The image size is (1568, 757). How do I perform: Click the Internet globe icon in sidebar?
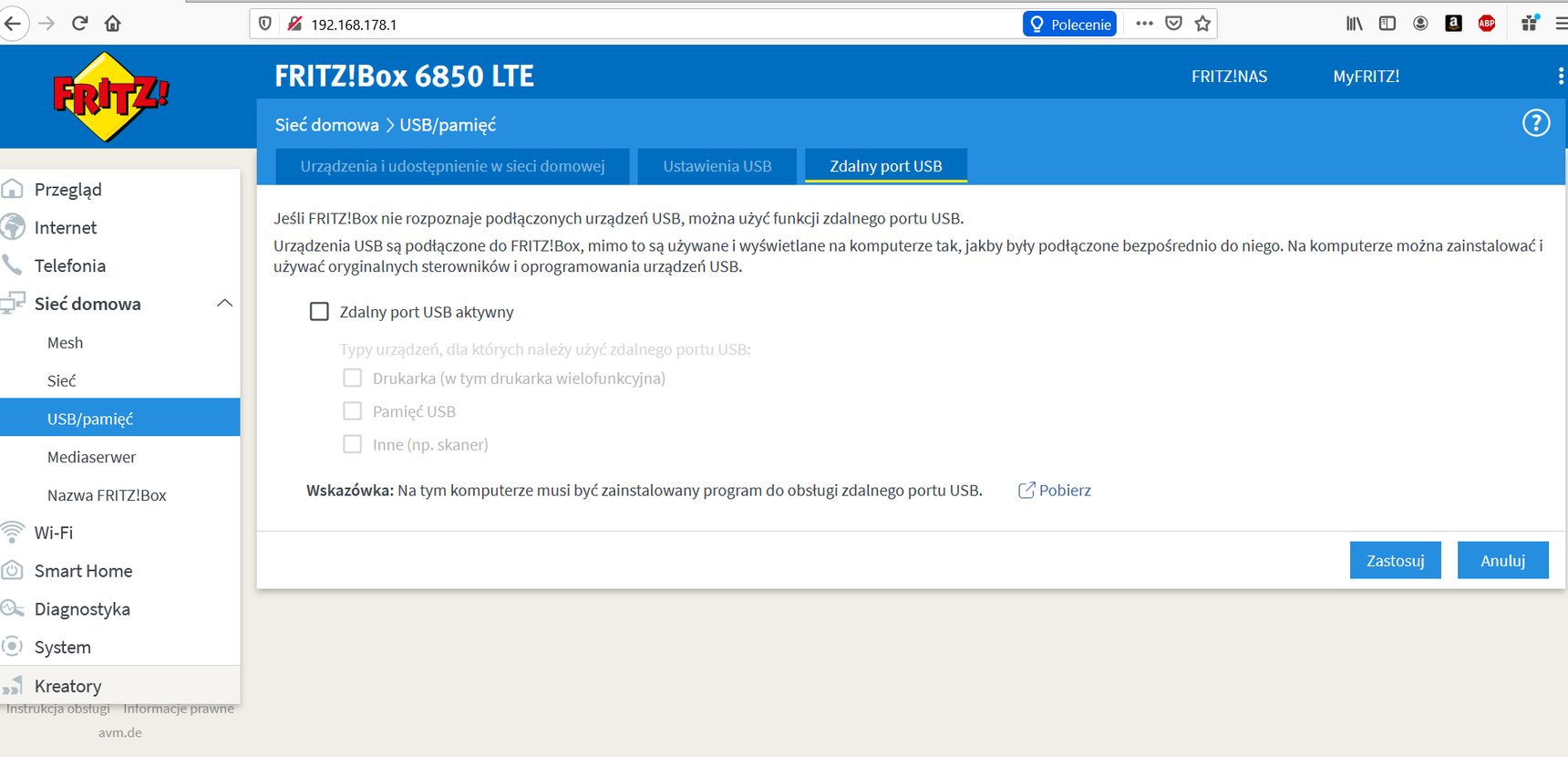pyautogui.click(x=12, y=227)
